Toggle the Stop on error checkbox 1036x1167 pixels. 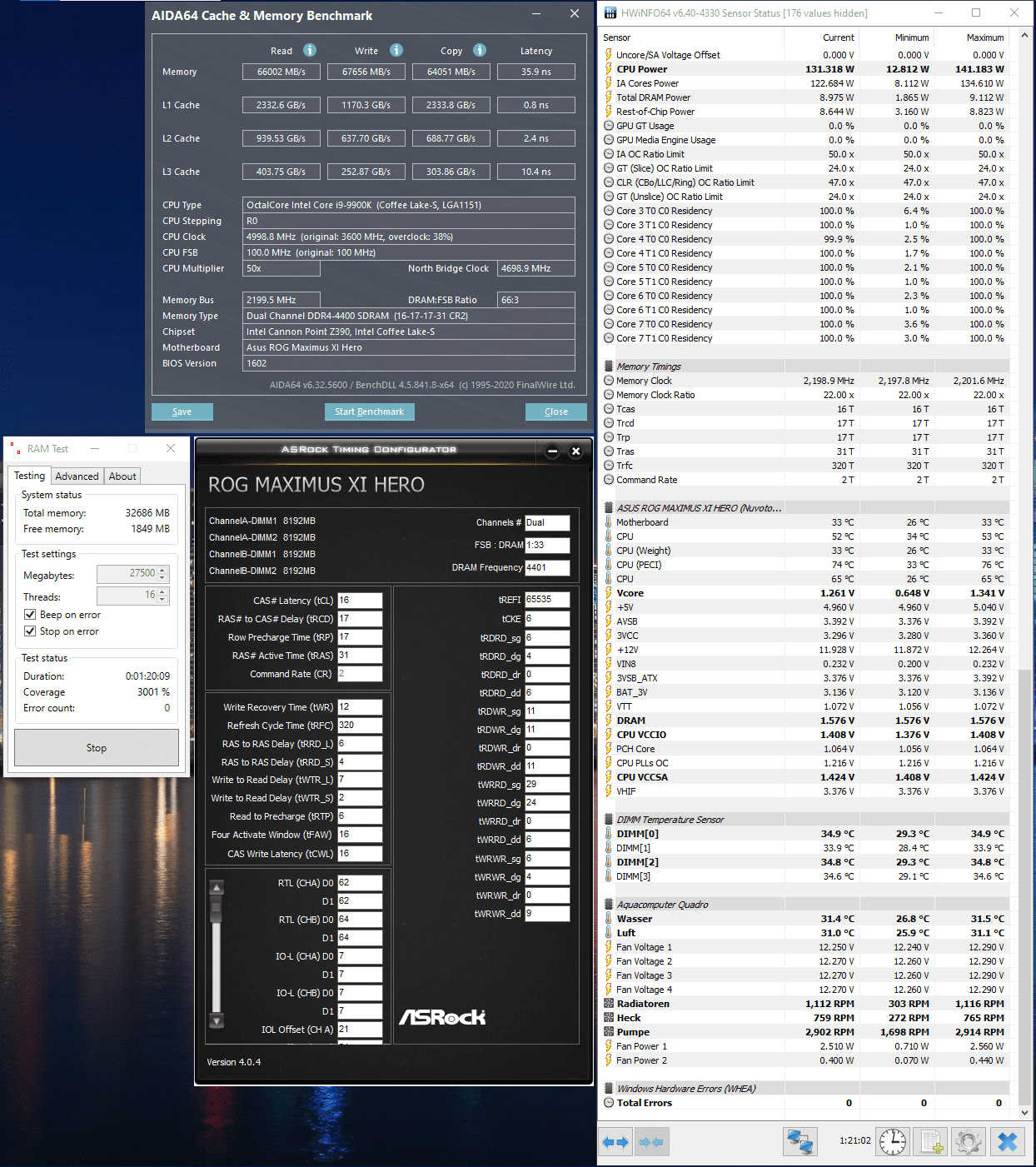click(x=30, y=631)
